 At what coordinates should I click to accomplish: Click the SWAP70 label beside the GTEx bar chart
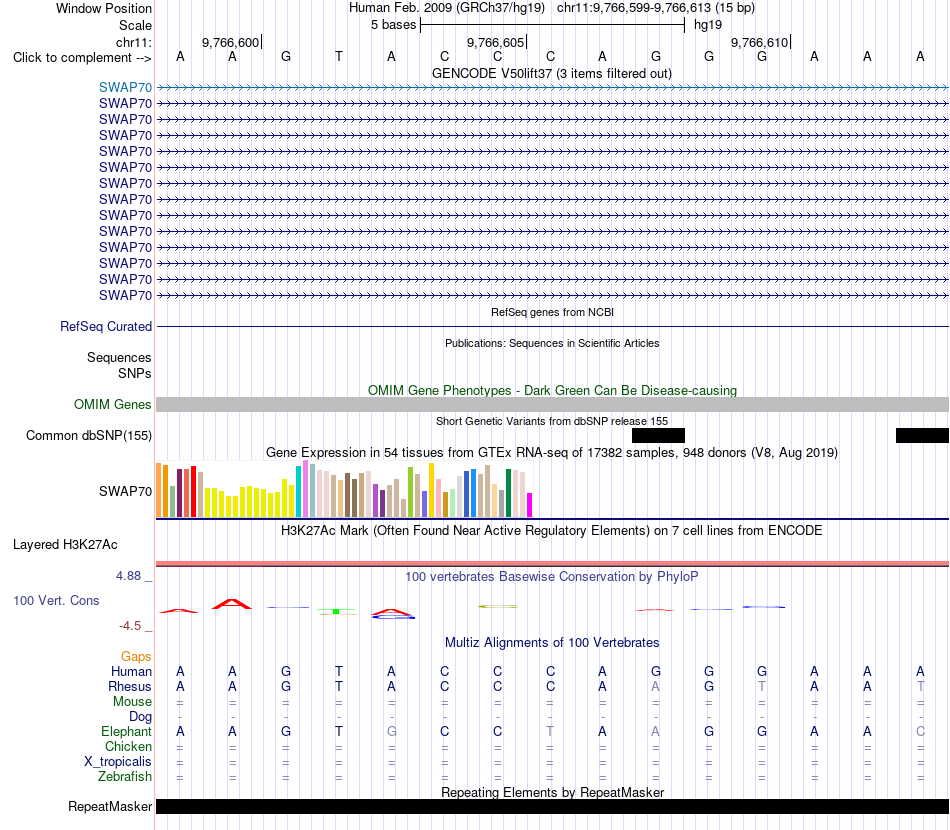coord(125,491)
